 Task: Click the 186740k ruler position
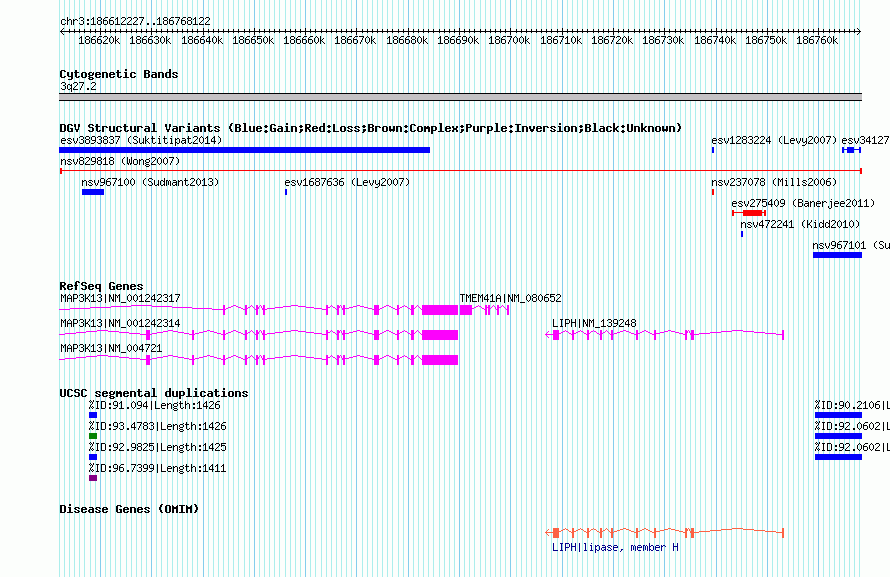[715, 40]
